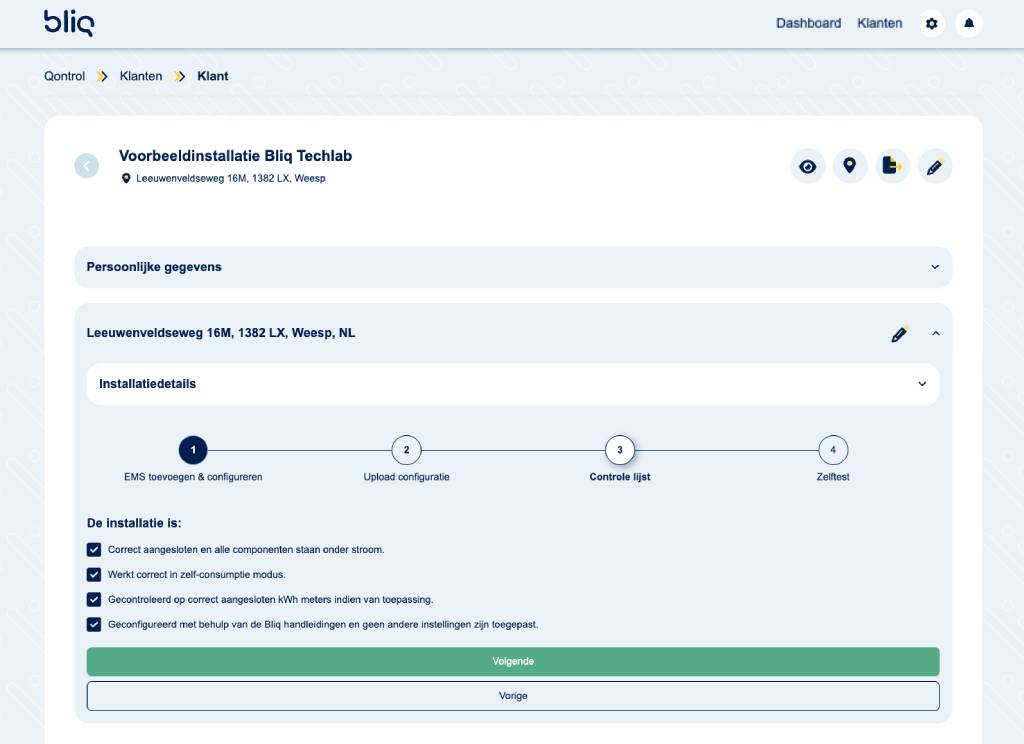Open Klanten in top navigation
The height and width of the screenshot is (744, 1024).
(879, 23)
